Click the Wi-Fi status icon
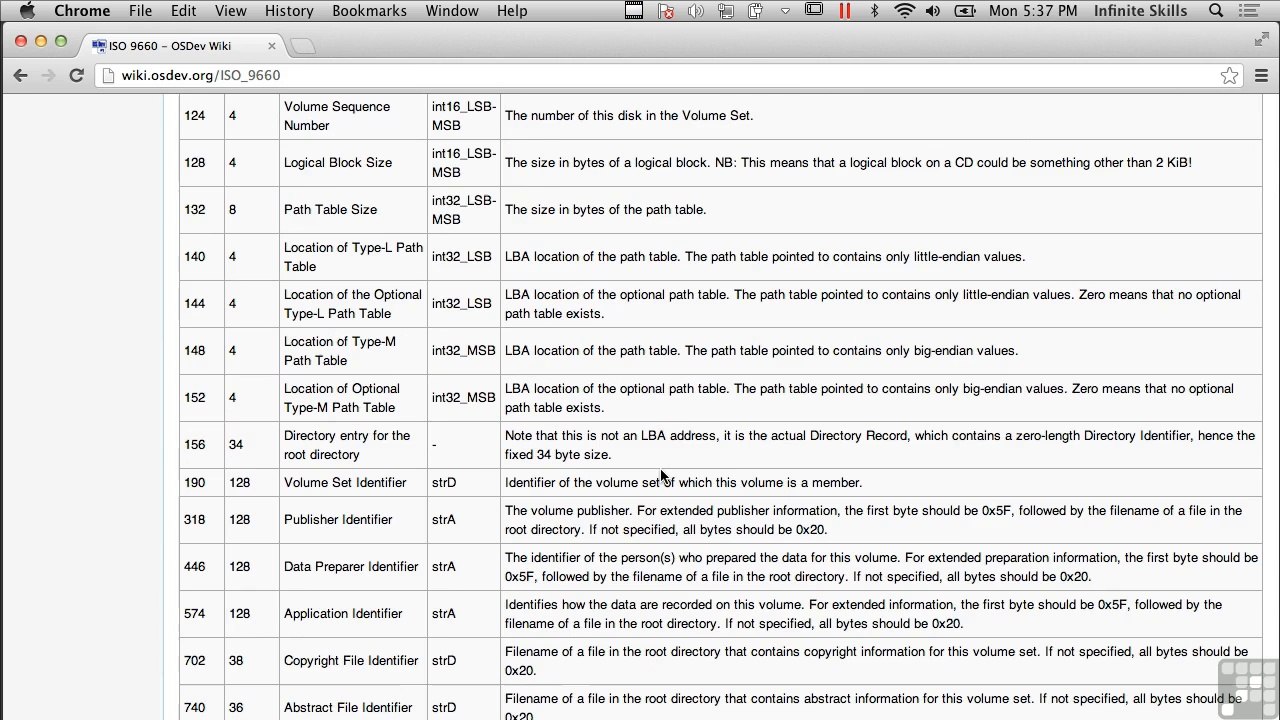This screenshot has width=1280, height=720. pos(904,11)
